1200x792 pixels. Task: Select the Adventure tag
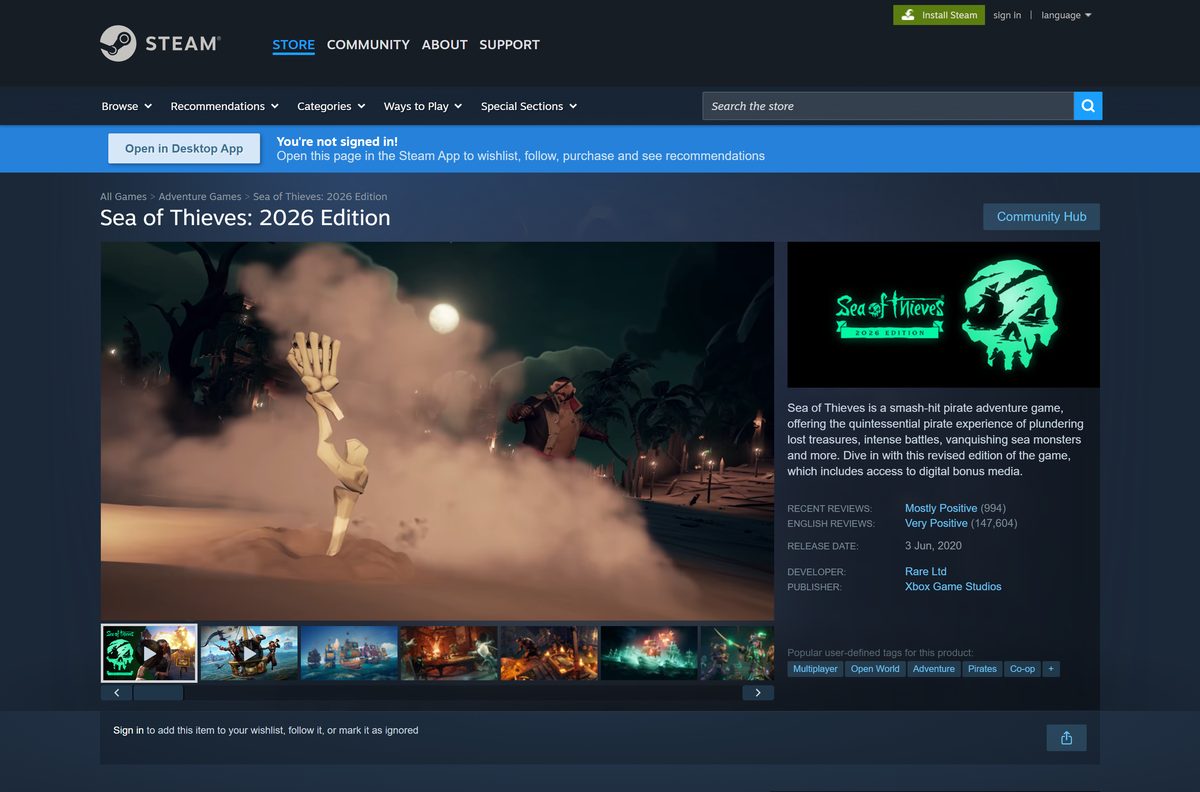coord(933,669)
